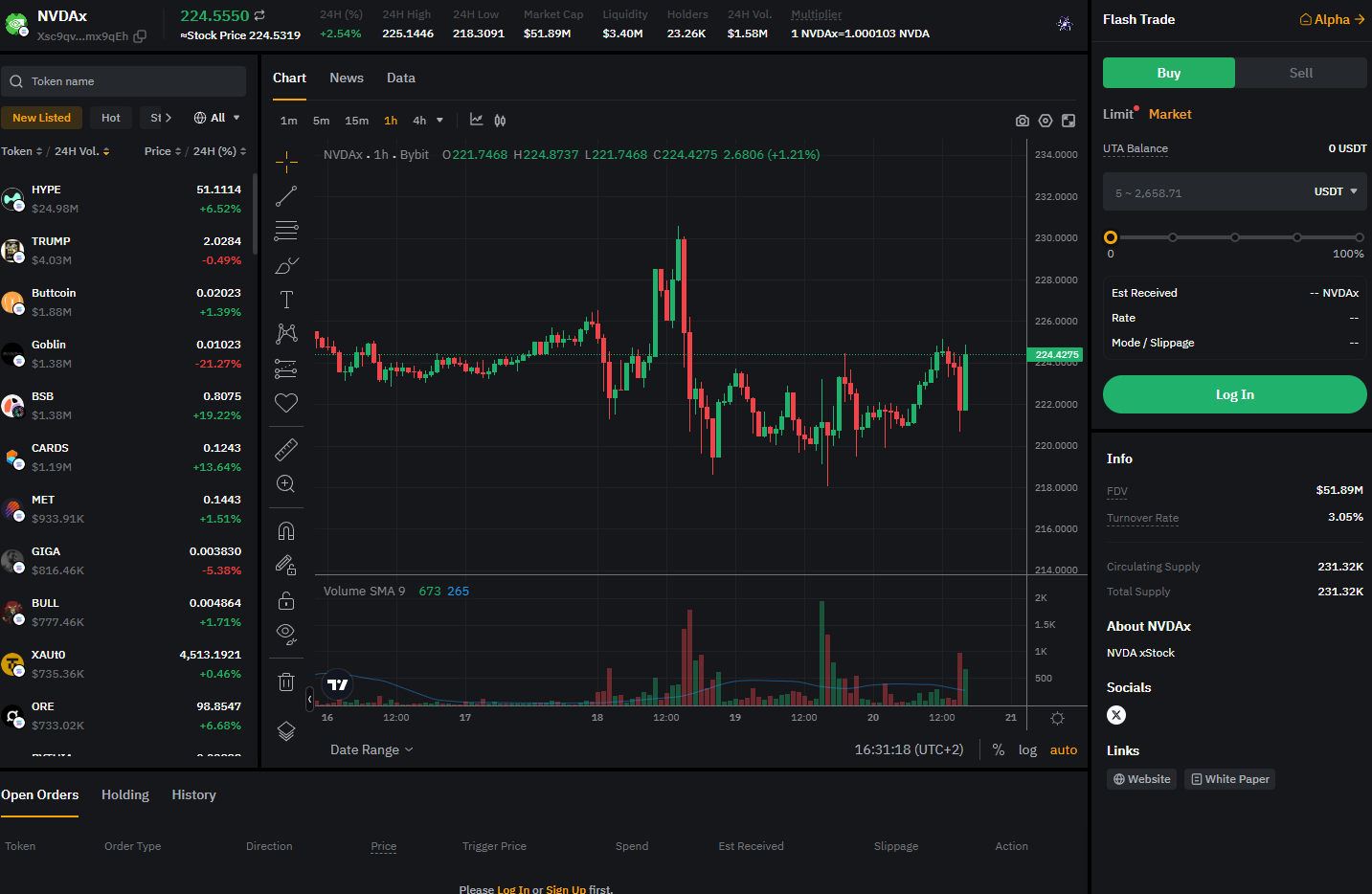Select the Hot token list tab
The image size is (1372, 894).
[111, 118]
